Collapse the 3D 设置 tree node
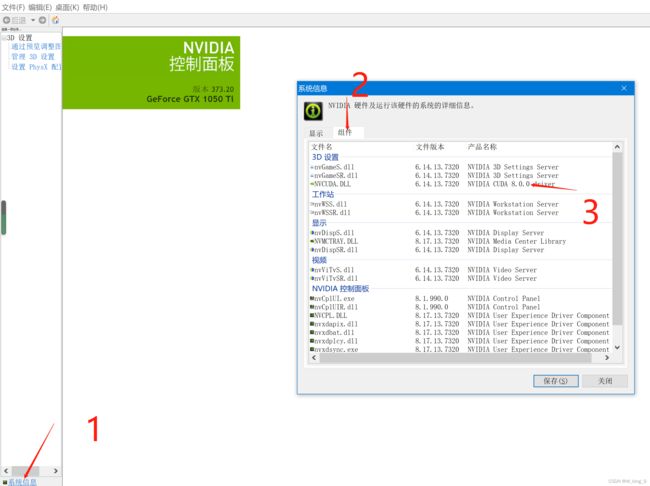Image resolution: width=650 pixels, height=486 pixels. (4, 38)
